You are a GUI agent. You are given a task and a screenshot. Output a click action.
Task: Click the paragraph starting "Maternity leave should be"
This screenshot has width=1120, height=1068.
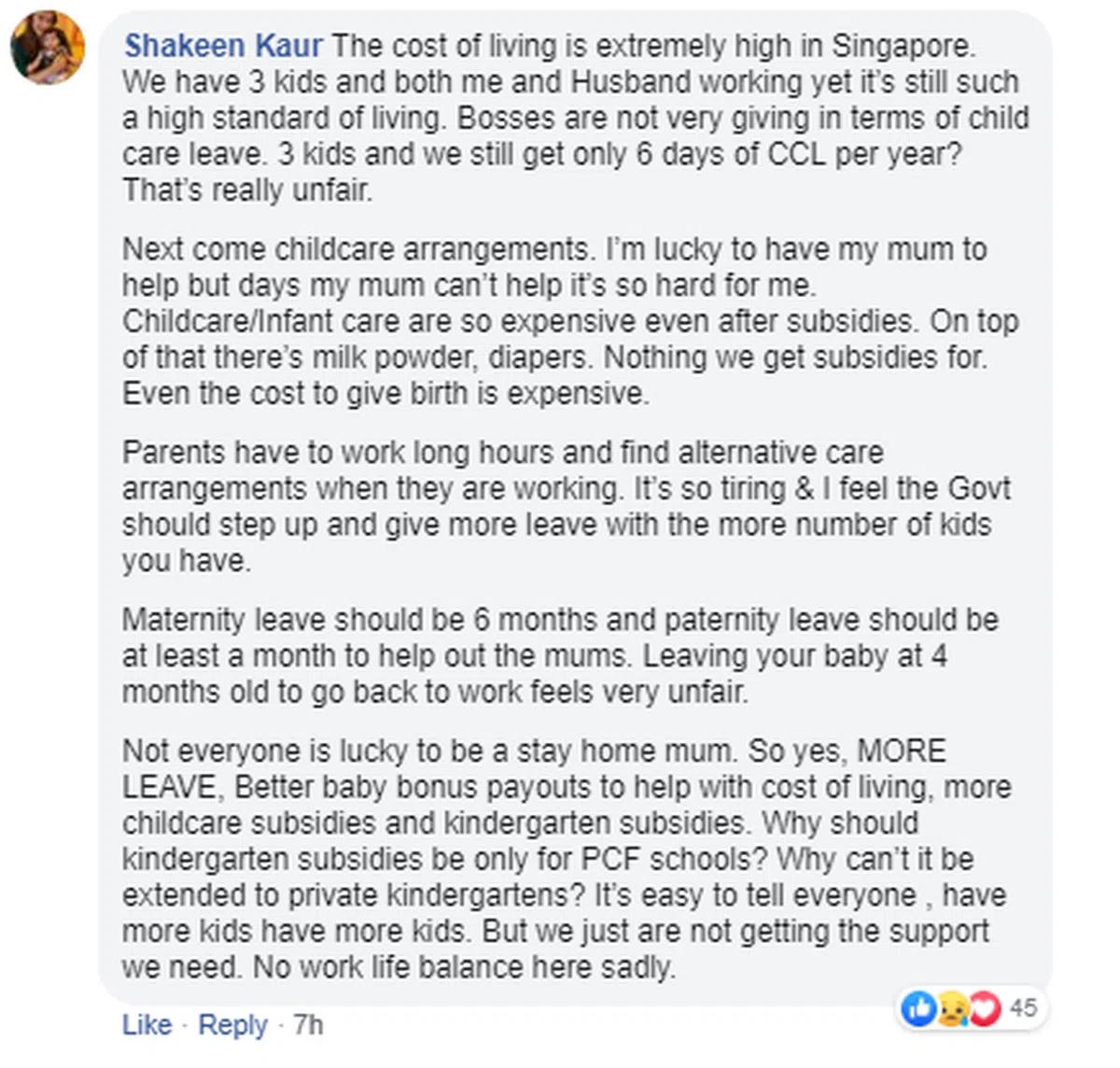click(x=560, y=655)
